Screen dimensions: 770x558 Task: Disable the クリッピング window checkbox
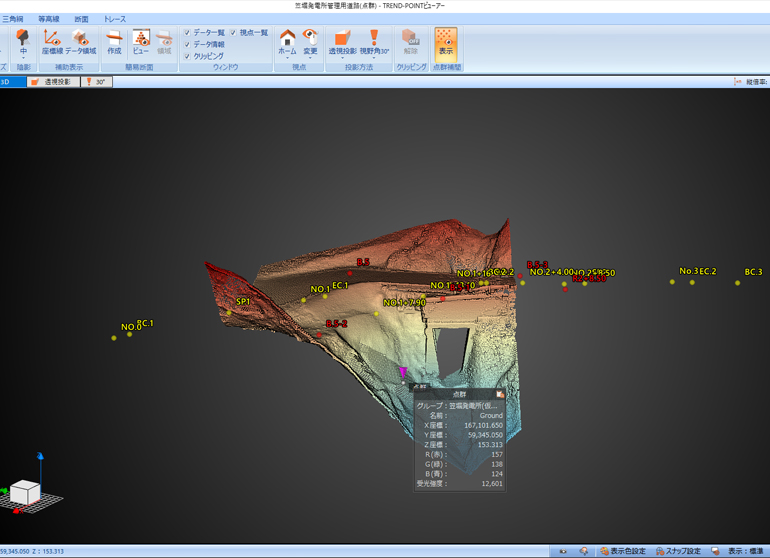(187, 57)
